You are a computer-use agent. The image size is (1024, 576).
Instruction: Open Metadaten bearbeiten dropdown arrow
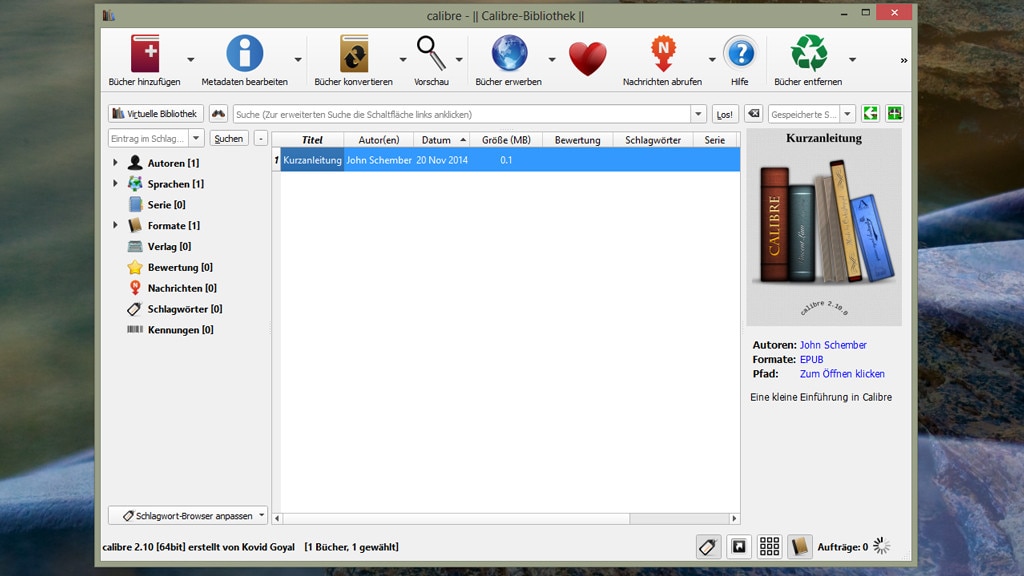(298, 59)
